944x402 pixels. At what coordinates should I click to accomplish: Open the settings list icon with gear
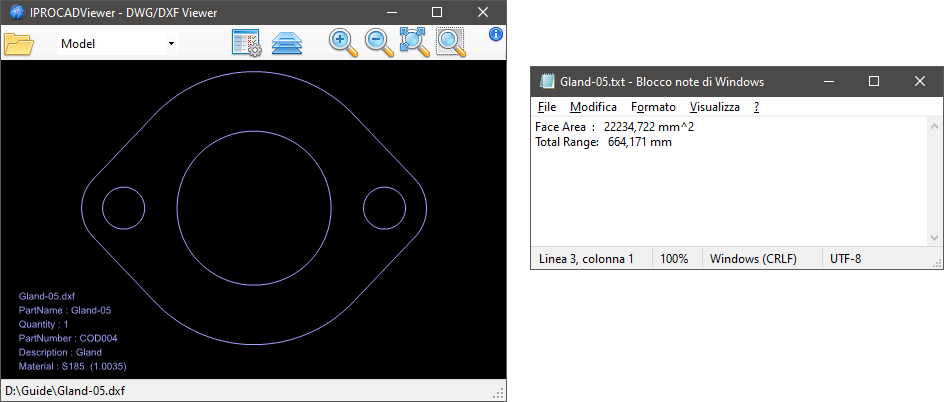tap(246, 43)
